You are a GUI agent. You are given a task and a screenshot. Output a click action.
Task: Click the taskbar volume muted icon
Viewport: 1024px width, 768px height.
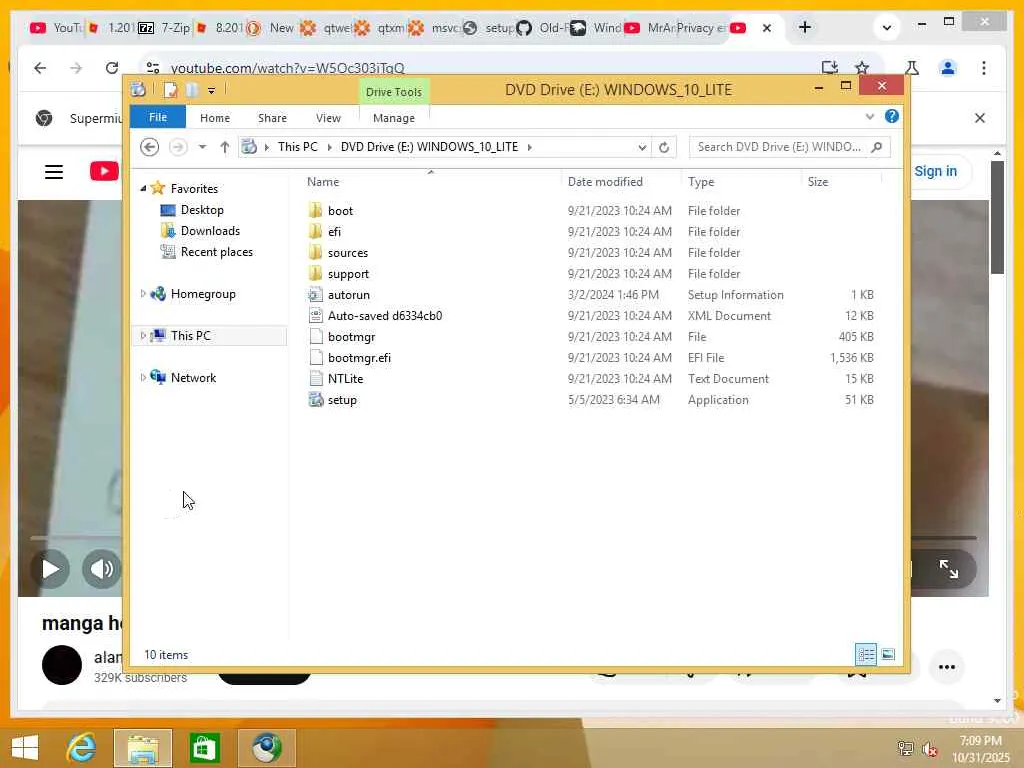click(x=929, y=749)
